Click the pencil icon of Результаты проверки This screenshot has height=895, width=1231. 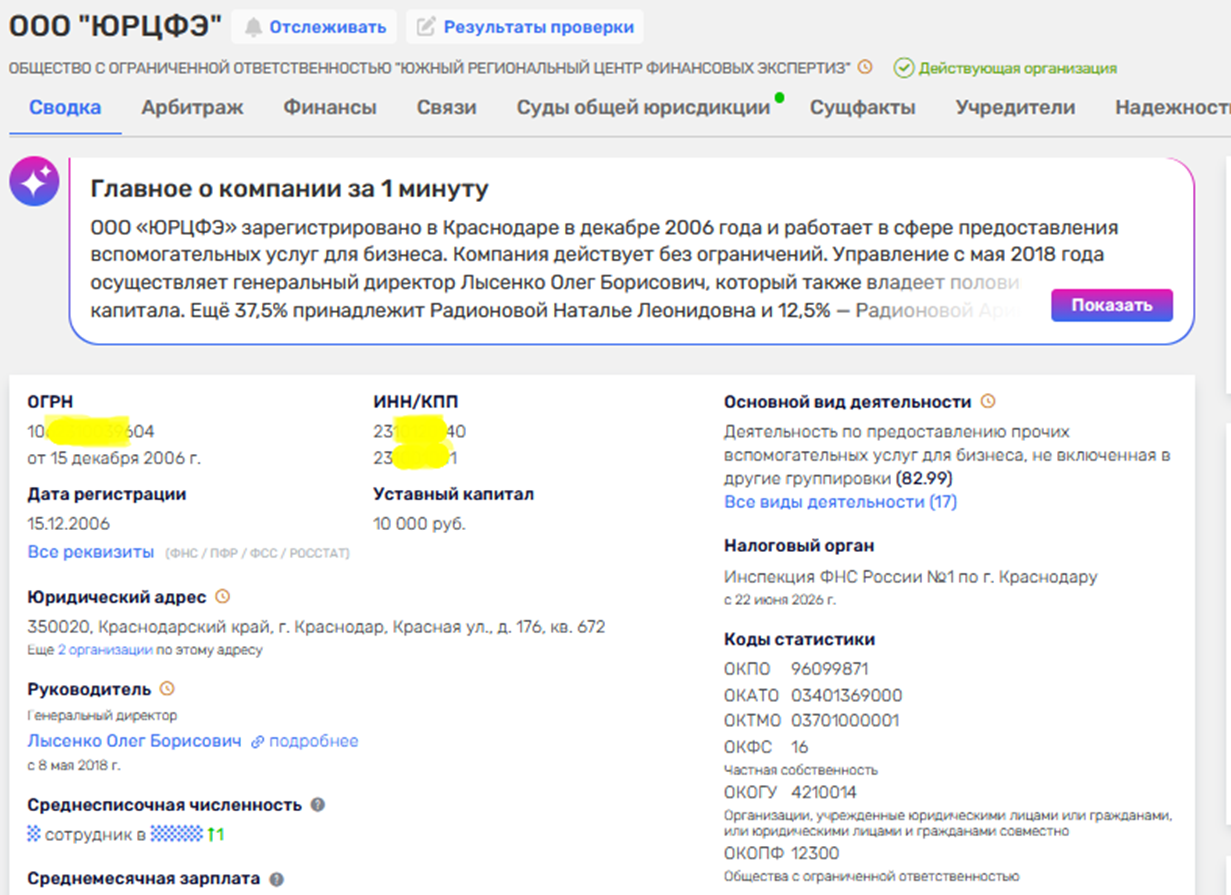427,27
